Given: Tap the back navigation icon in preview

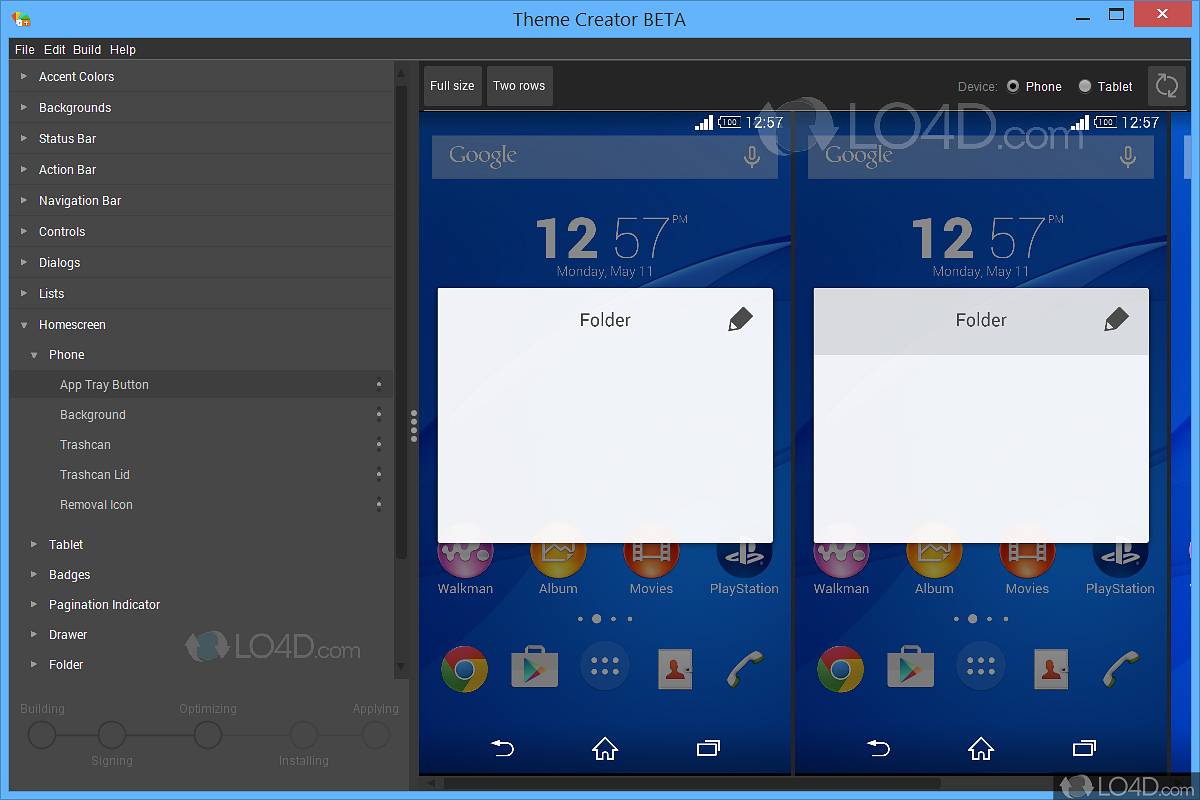Looking at the screenshot, I should click(x=503, y=747).
